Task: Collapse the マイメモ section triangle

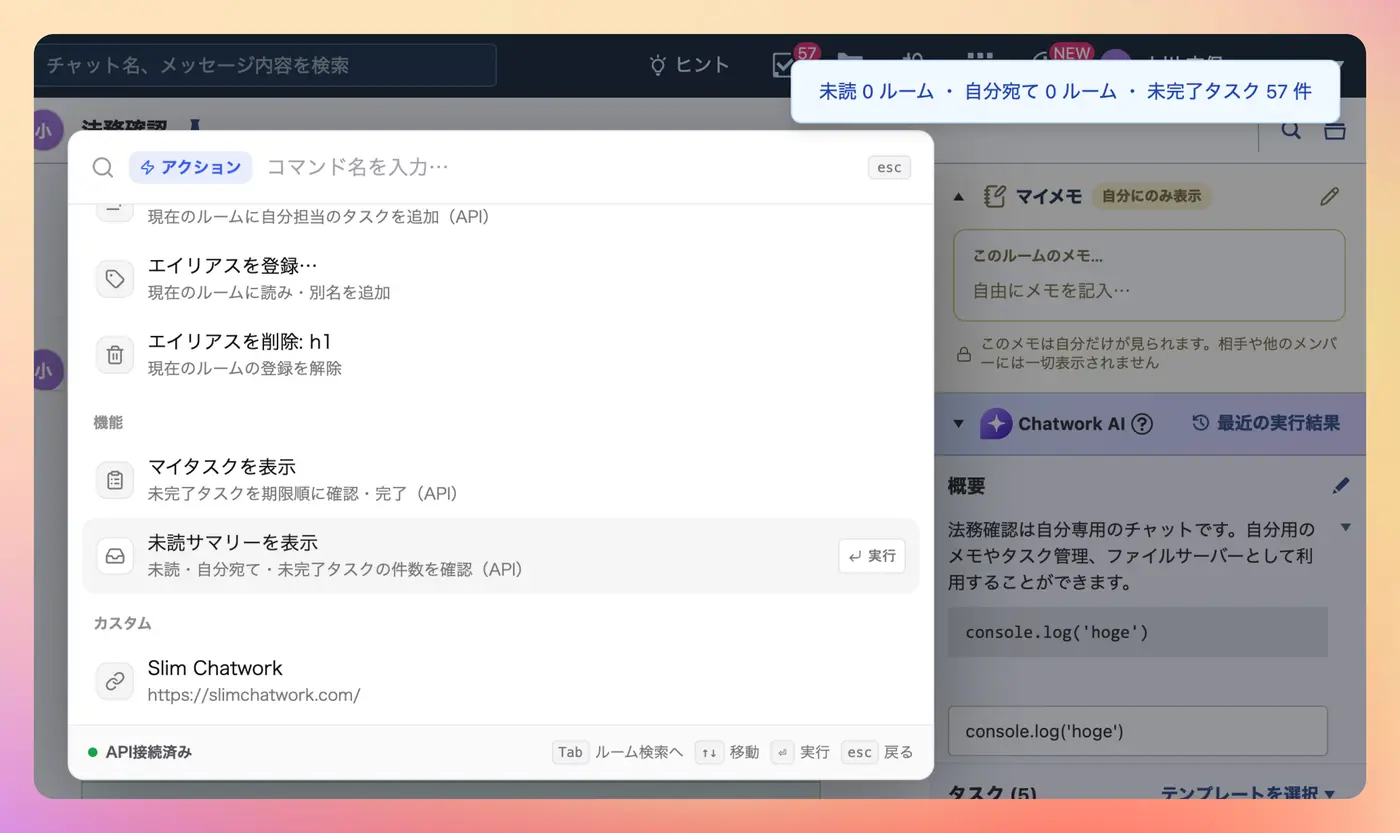Action: coord(959,197)
